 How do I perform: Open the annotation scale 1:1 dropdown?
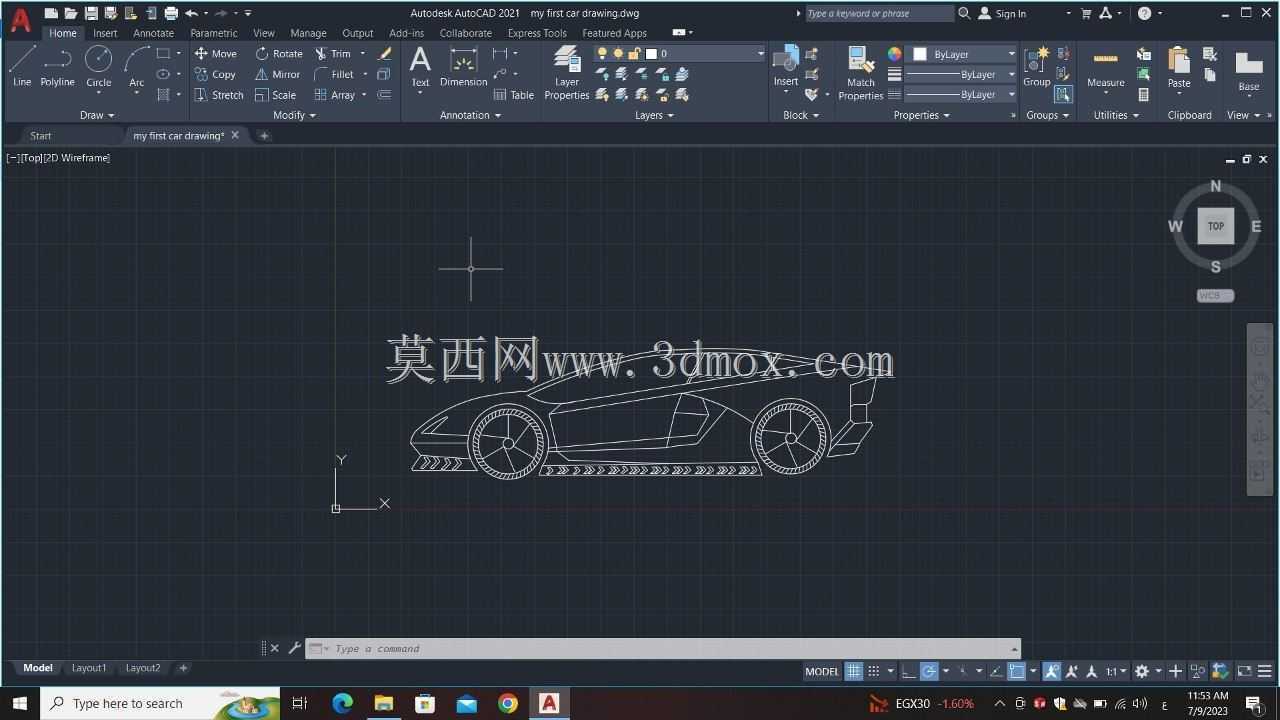pos(1116,671)
